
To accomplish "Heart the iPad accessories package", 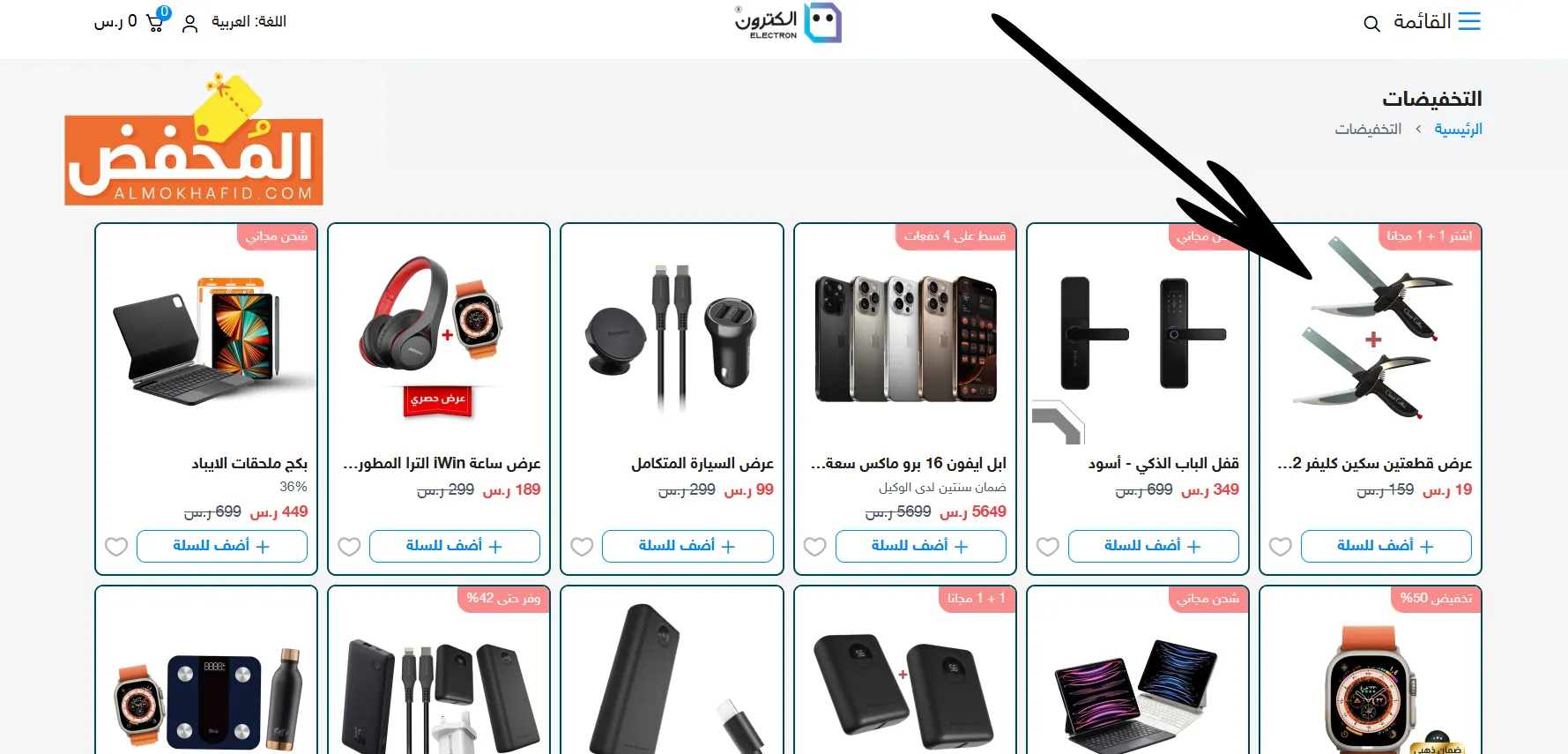I will pyautogui.click(x=116, y=547).
